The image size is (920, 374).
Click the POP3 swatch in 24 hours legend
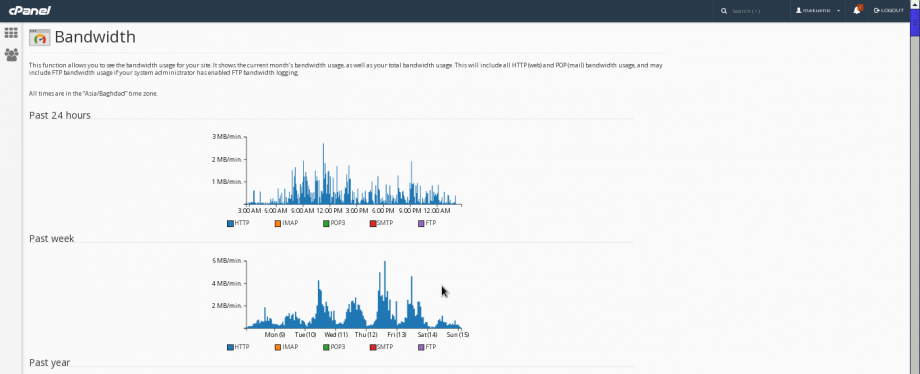click(x=326, y=223)
